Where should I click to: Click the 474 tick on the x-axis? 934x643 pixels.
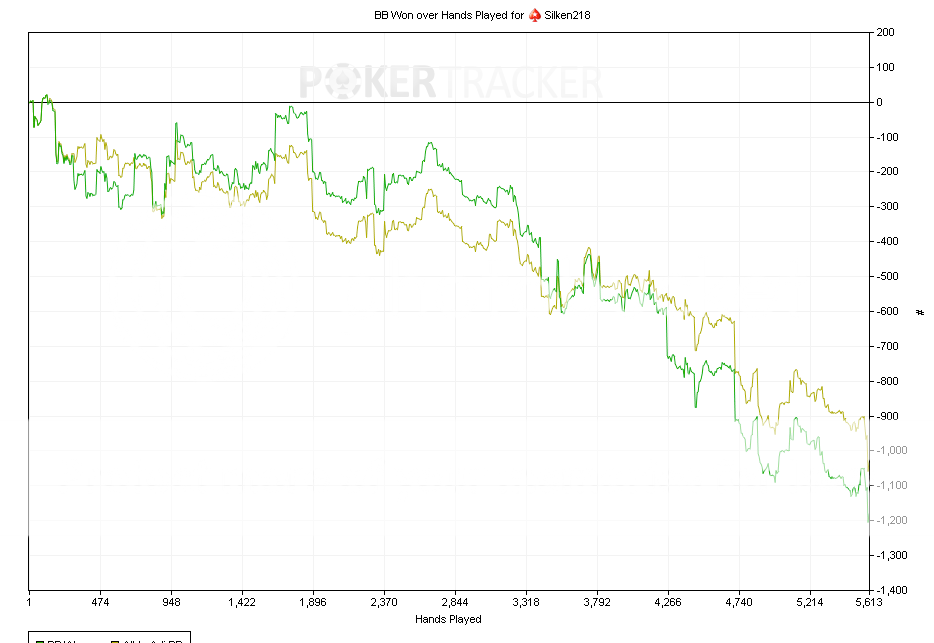point(100,603)
